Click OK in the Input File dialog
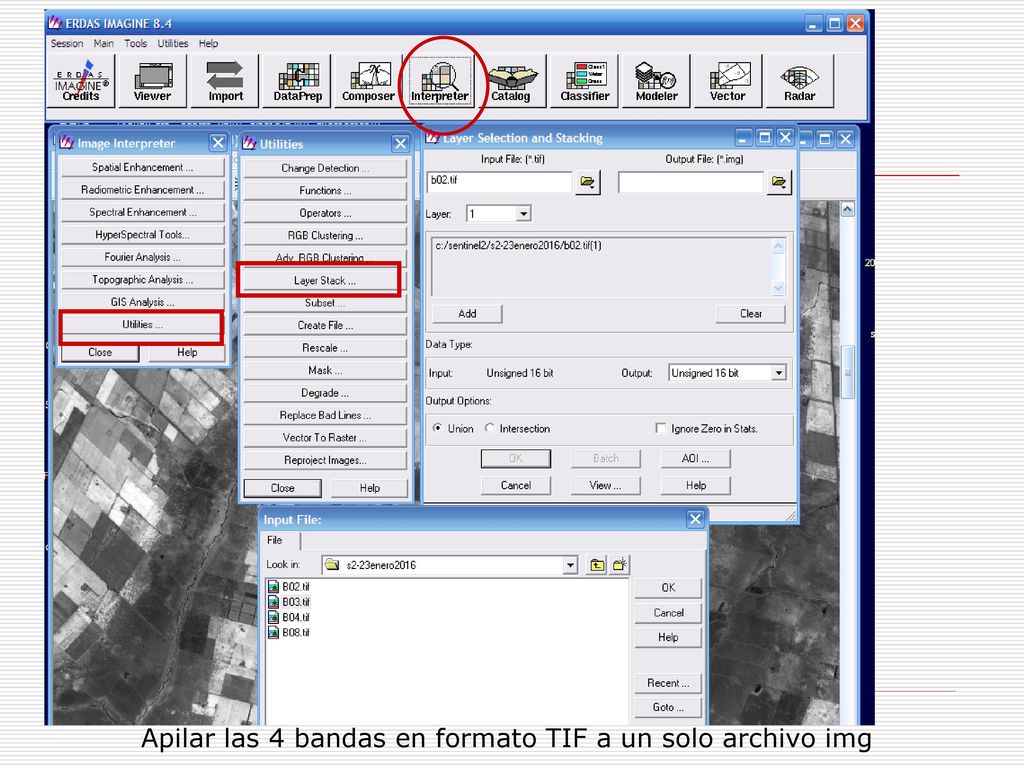 668,588
